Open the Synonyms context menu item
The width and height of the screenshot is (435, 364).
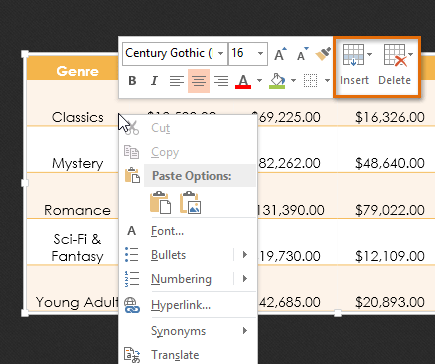188,331
